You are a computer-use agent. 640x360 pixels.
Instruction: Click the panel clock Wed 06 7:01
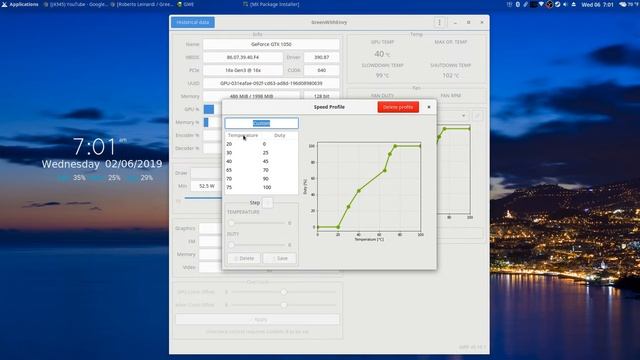[598, 4]
